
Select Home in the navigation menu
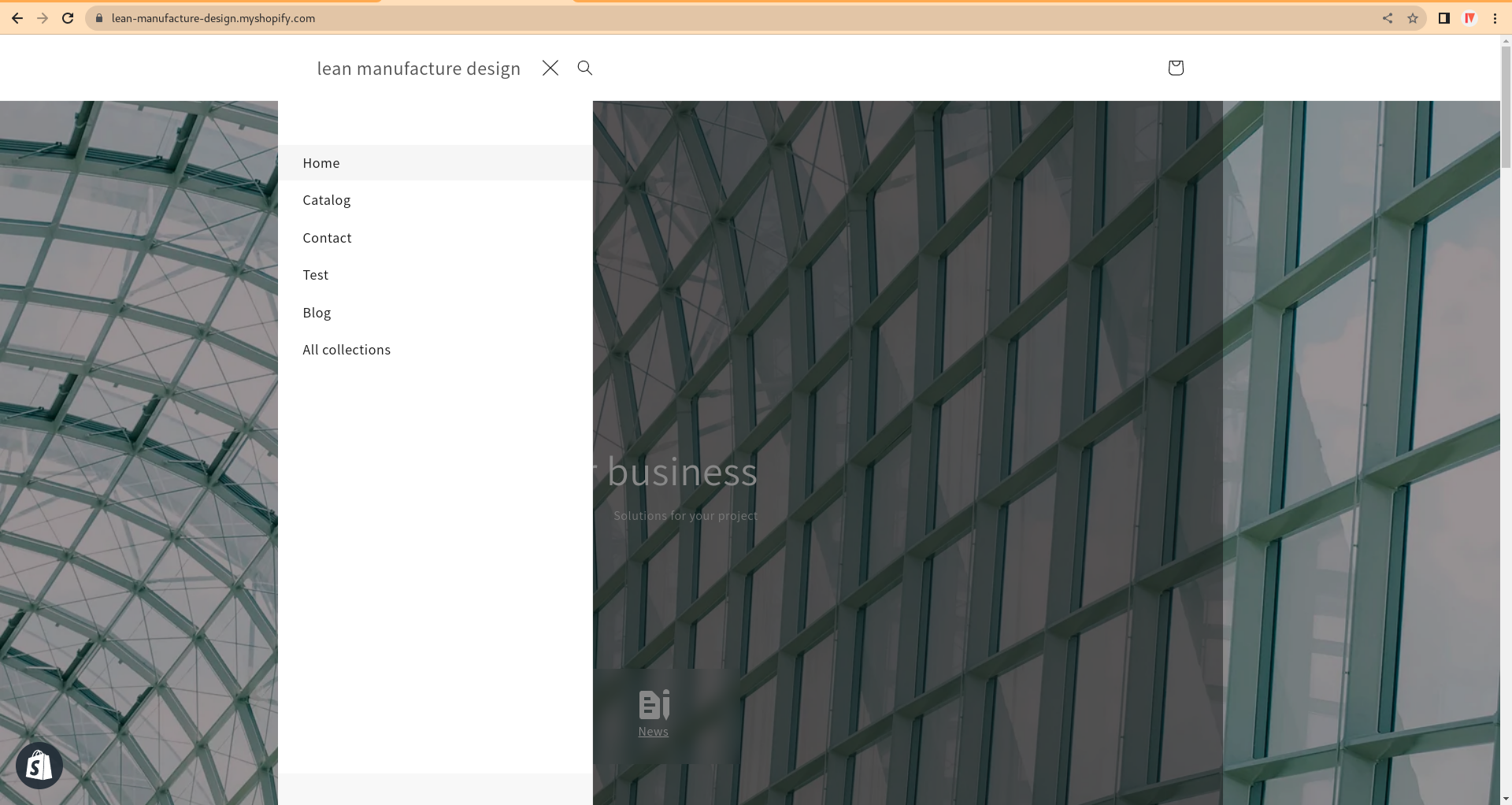pyautogui.click(x=321, y=162)
